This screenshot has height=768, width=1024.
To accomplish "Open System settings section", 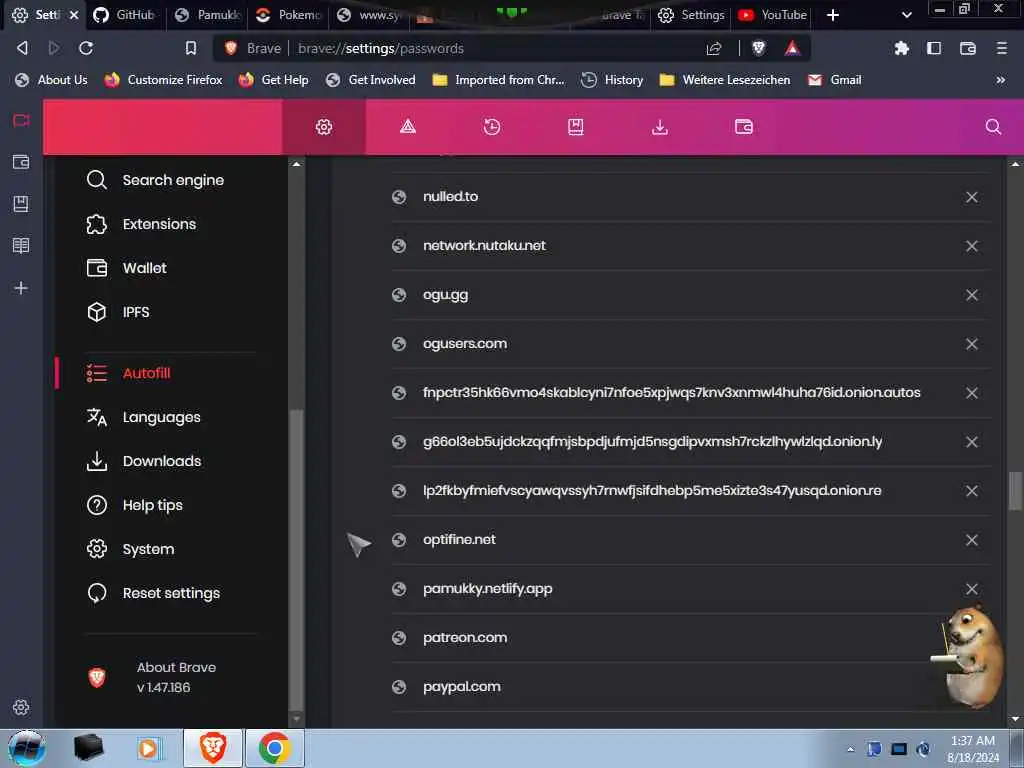I will (131, 549).
